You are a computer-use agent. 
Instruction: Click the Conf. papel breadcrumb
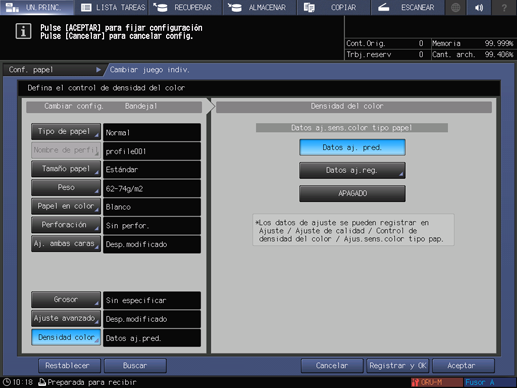click(54, 70)
